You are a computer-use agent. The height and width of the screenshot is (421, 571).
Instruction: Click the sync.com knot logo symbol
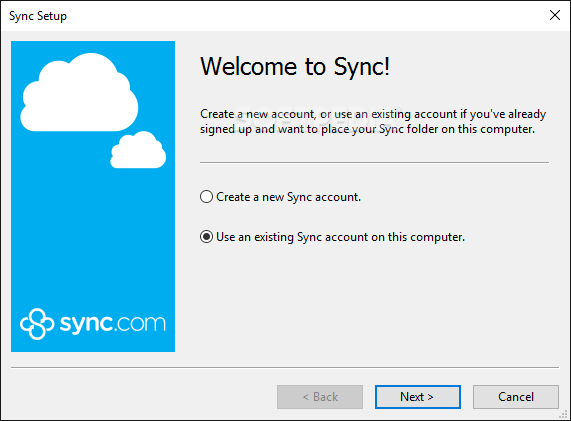[37, 324]
